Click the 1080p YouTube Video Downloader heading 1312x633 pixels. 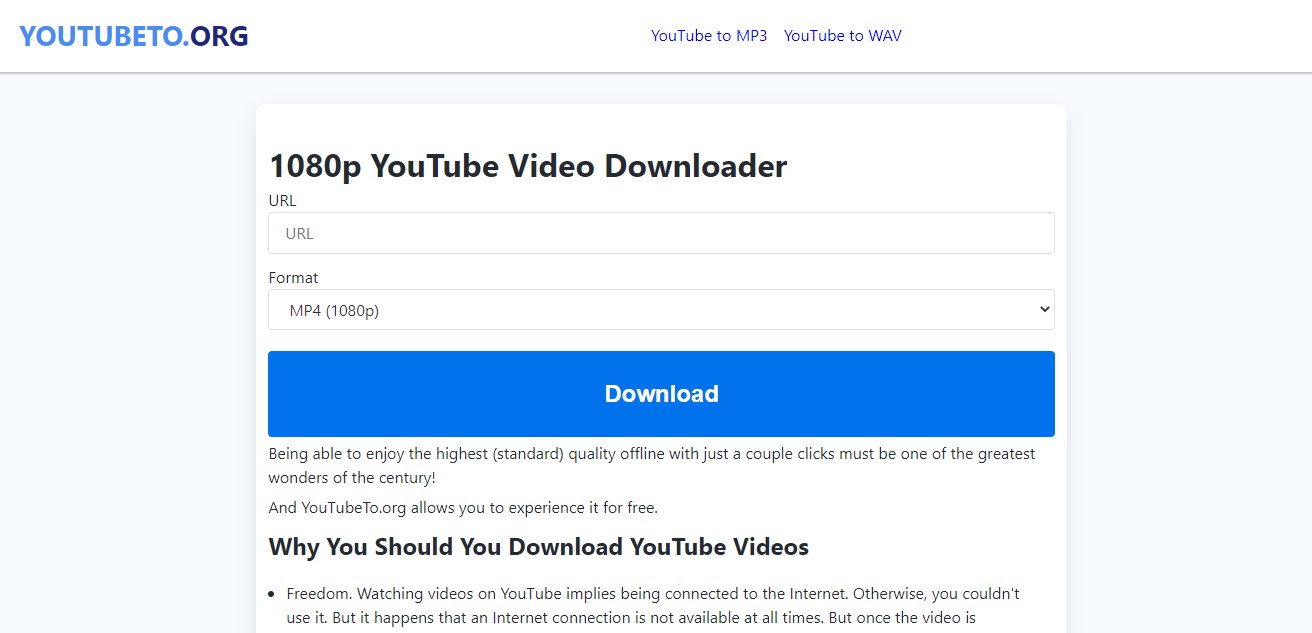[527, 166]
